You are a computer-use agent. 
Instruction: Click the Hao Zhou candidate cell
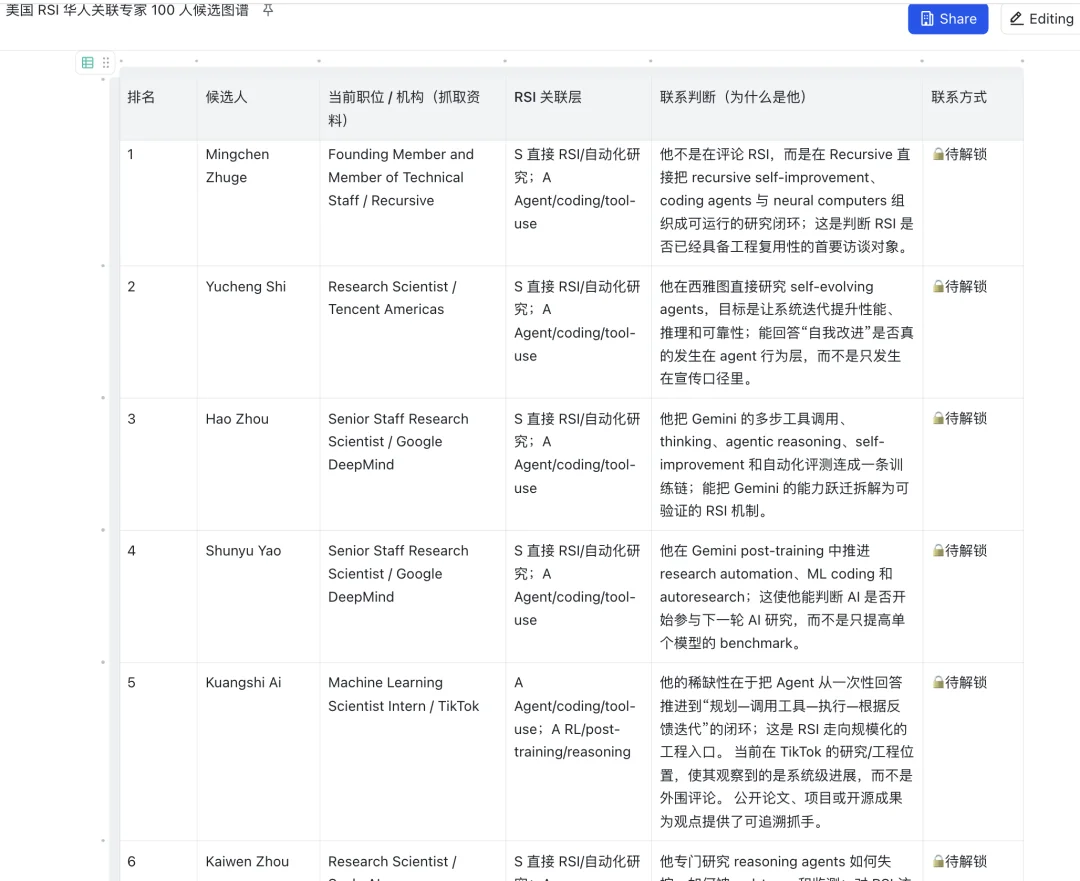pos(258,464)
